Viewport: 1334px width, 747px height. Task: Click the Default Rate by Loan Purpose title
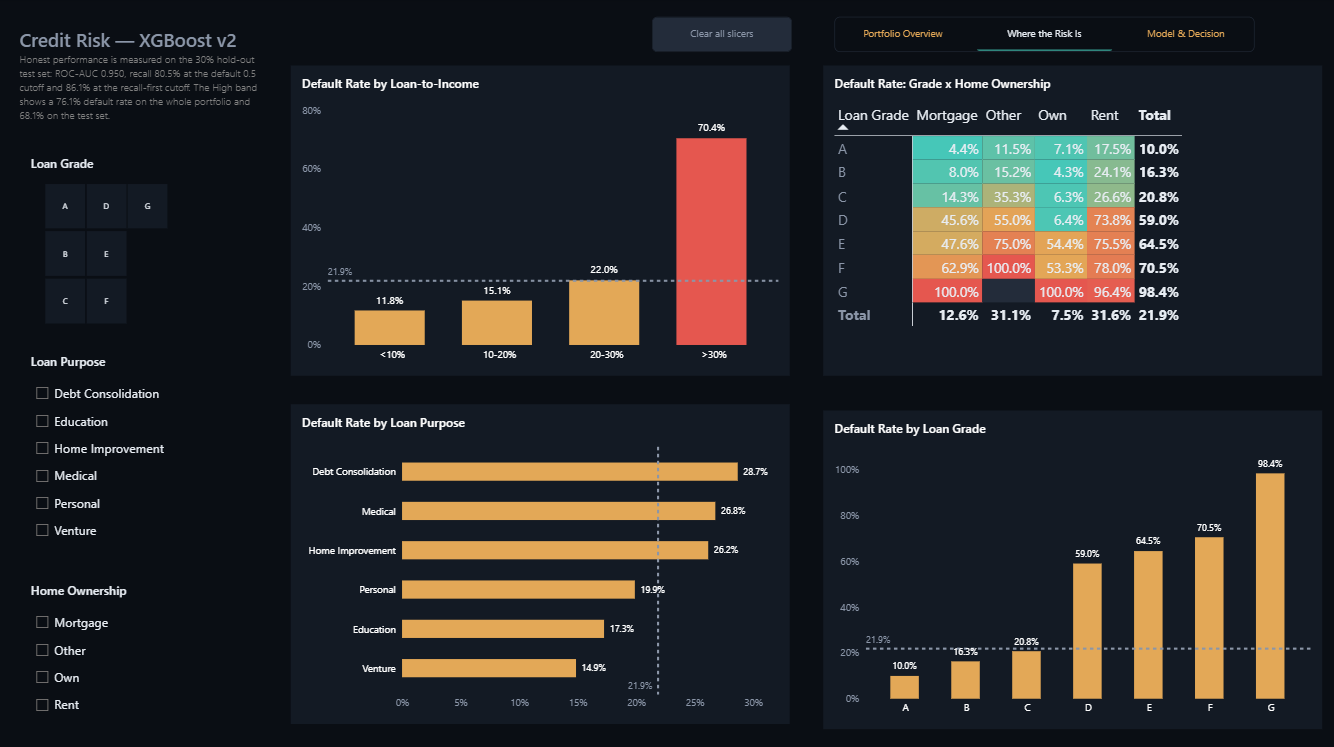pyautogui.click(x=384, y=423)
